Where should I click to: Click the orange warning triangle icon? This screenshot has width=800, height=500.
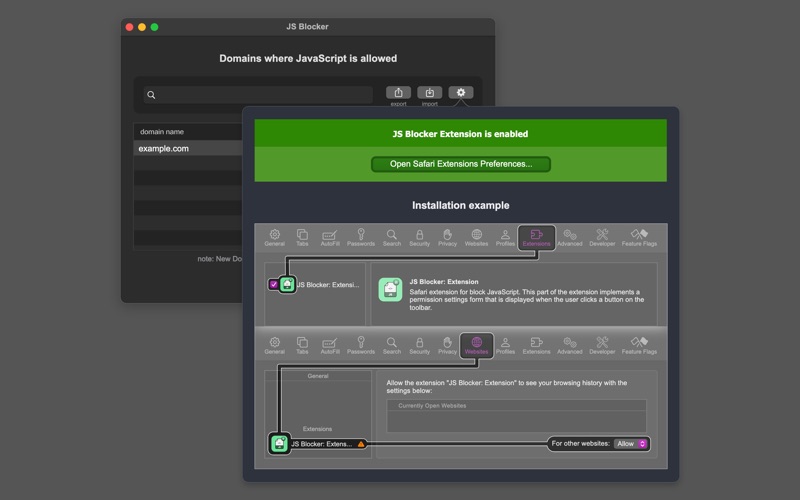coord(361,444)
